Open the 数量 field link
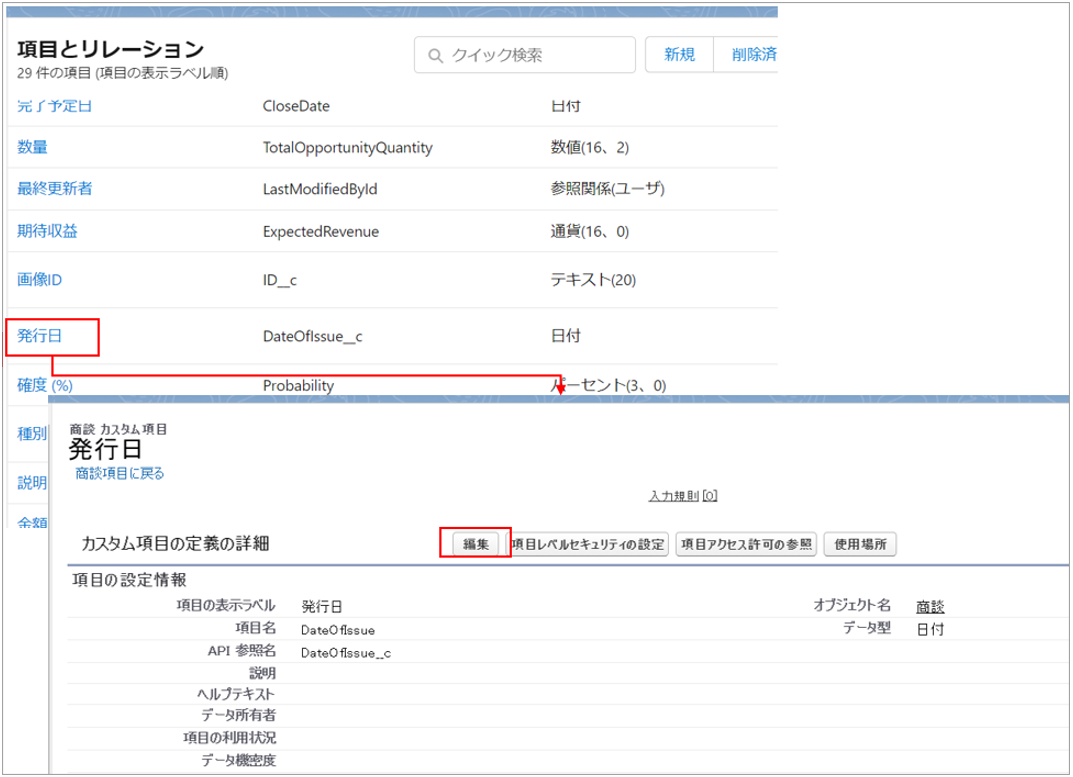 click(32, 147)
